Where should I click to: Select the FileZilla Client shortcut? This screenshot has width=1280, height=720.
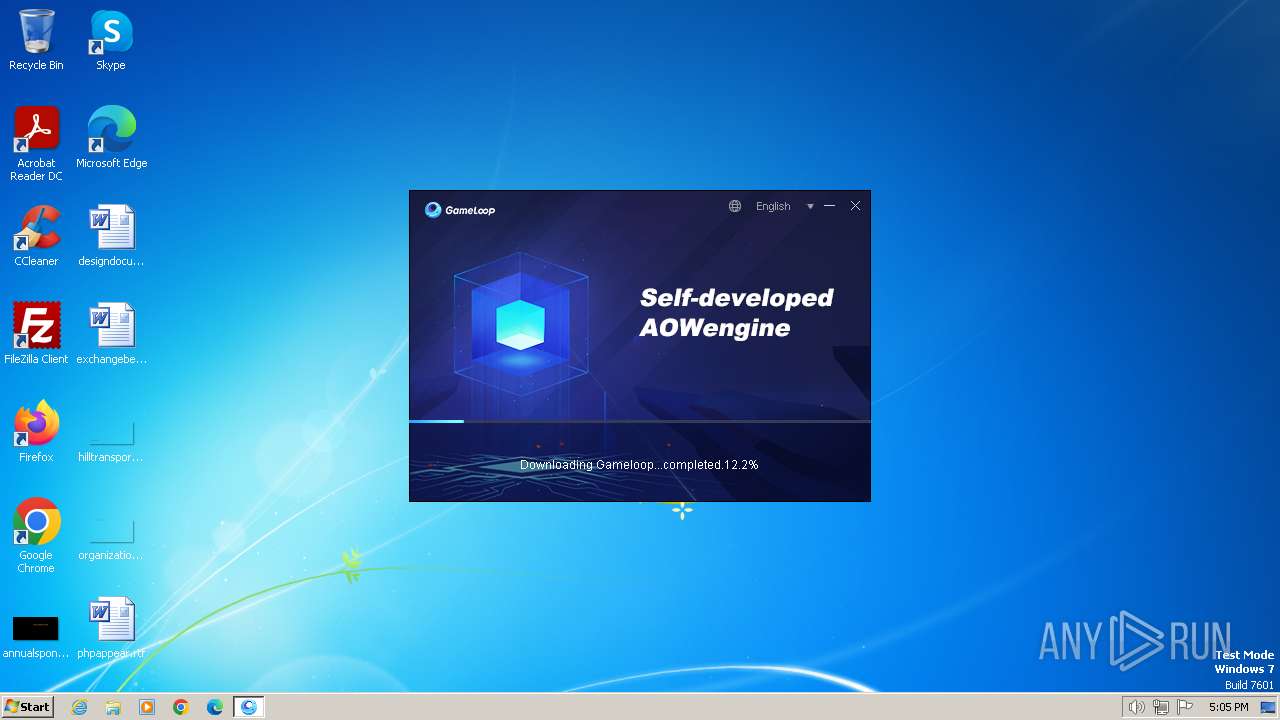(36, 334)
